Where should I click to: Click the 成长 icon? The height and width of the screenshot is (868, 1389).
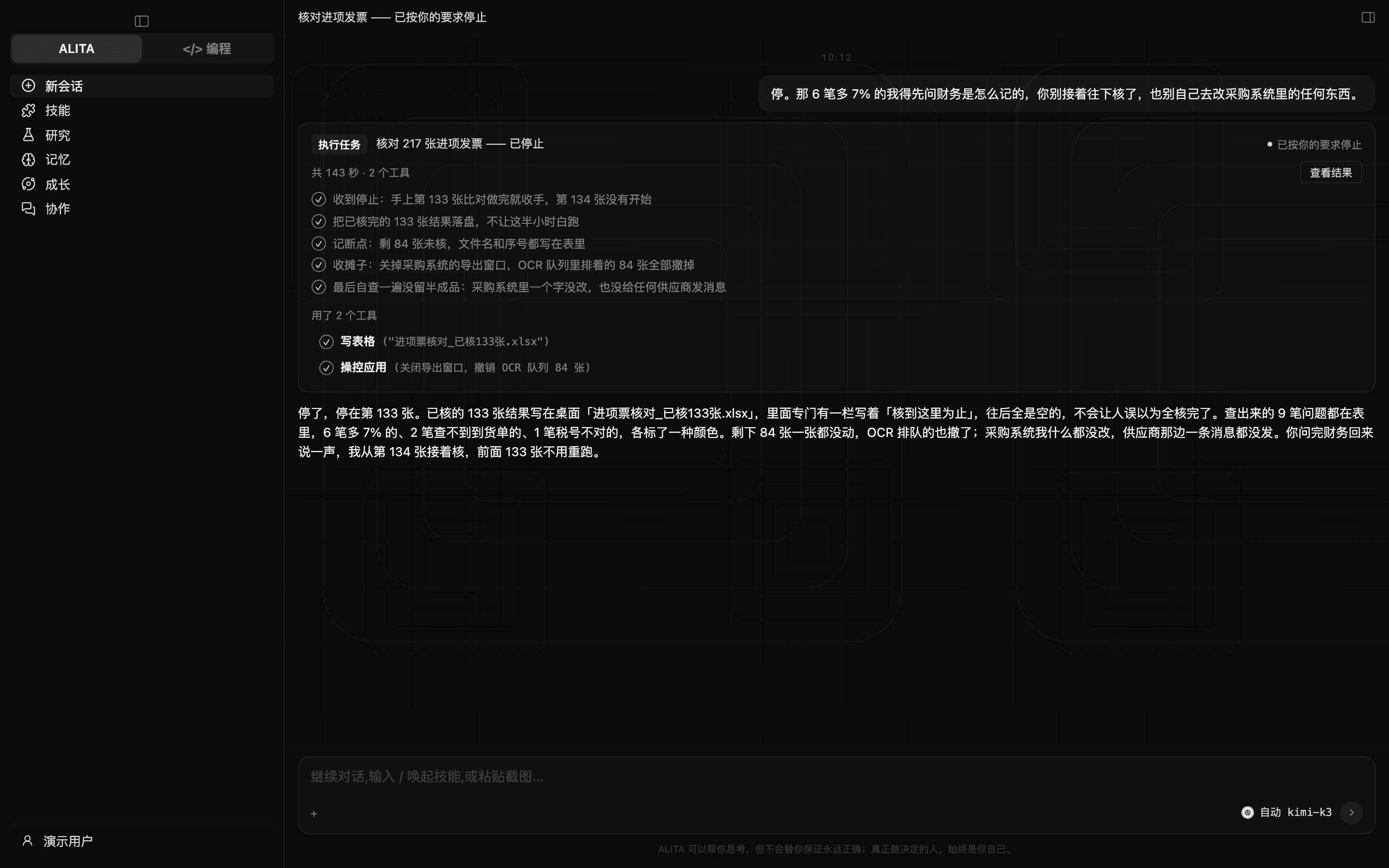coord(28,184)
